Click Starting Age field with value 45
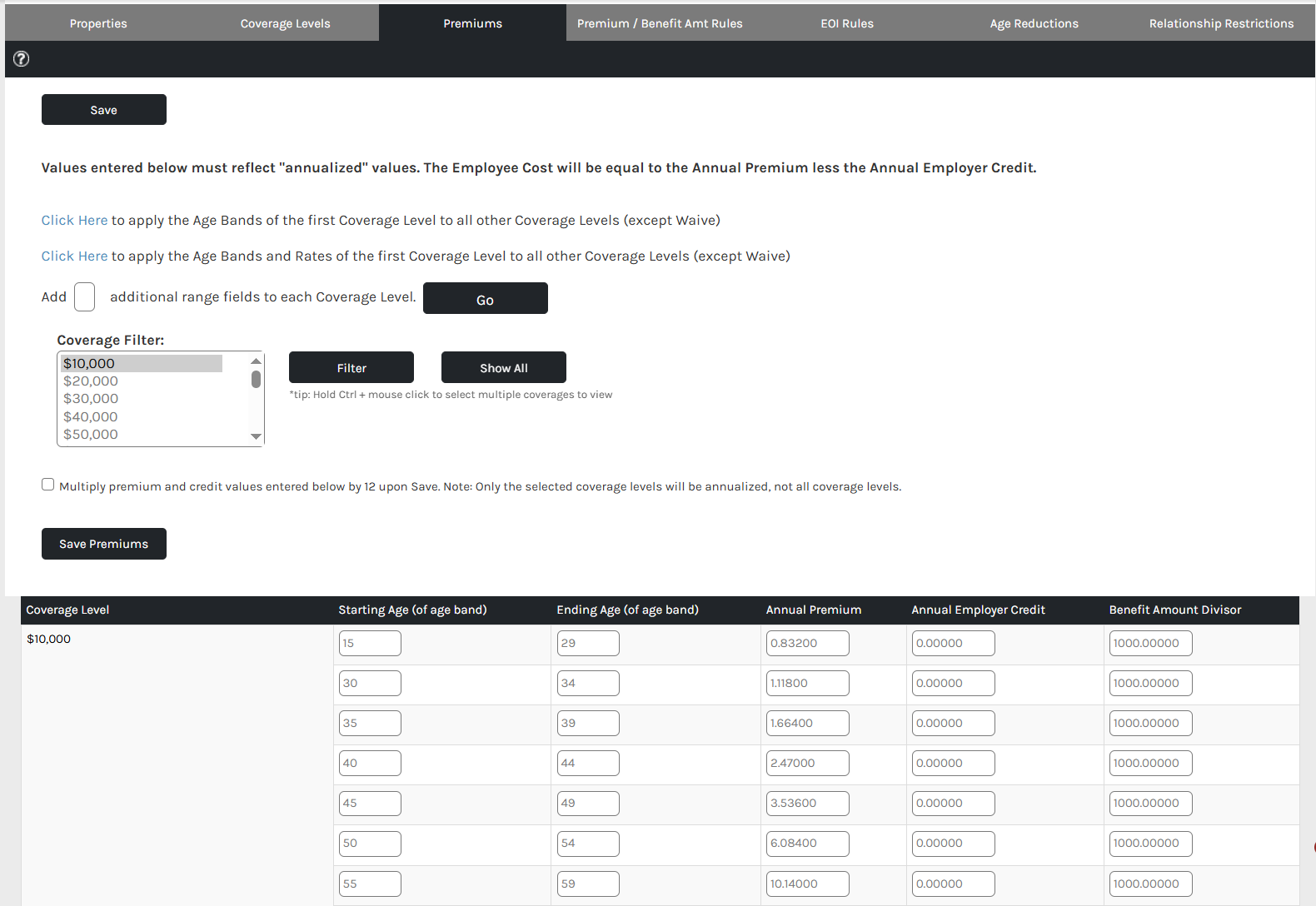This screenshot has height=906, width=1316. click(370, 803)
